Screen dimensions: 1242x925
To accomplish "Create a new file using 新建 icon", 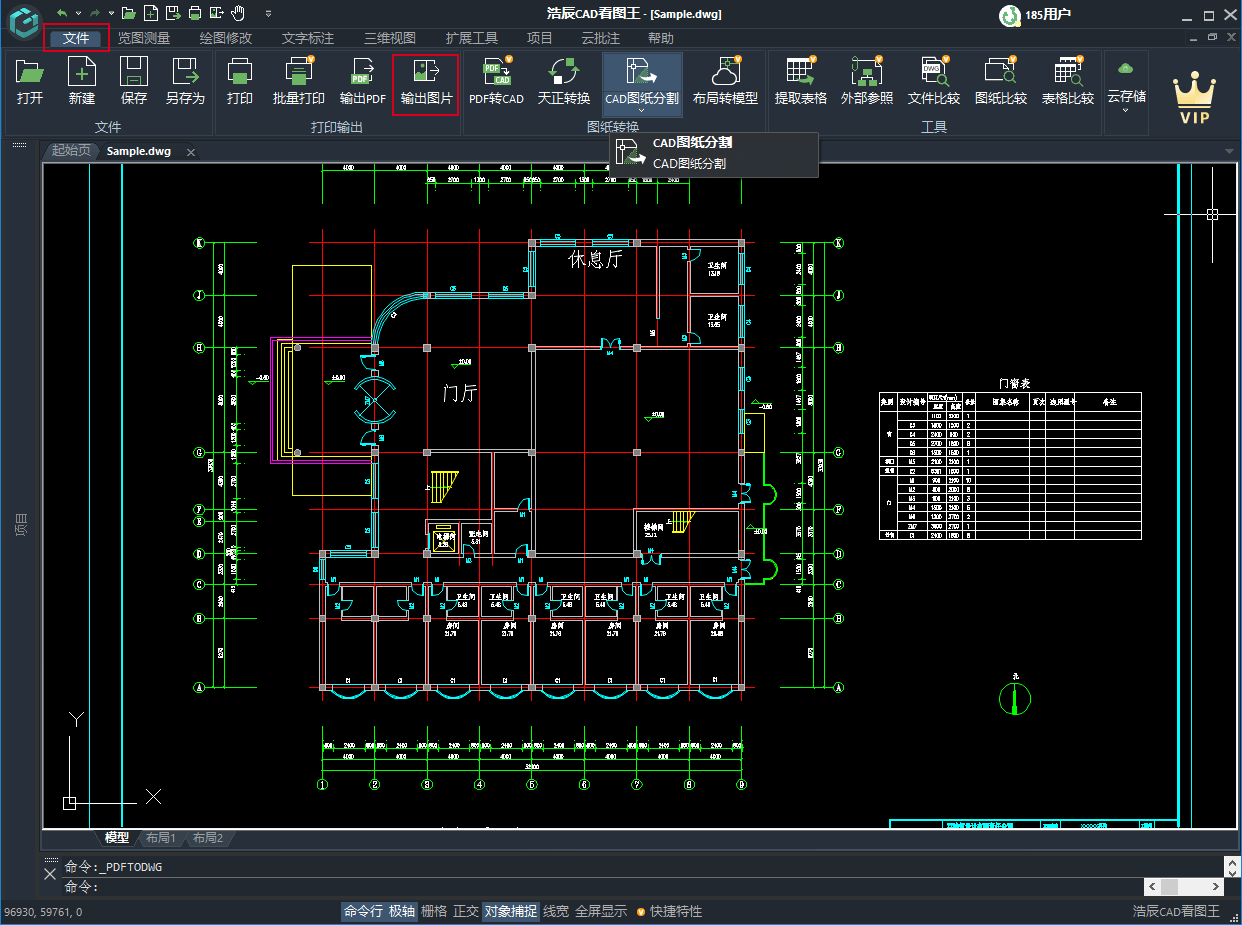I will coord(82,80).
